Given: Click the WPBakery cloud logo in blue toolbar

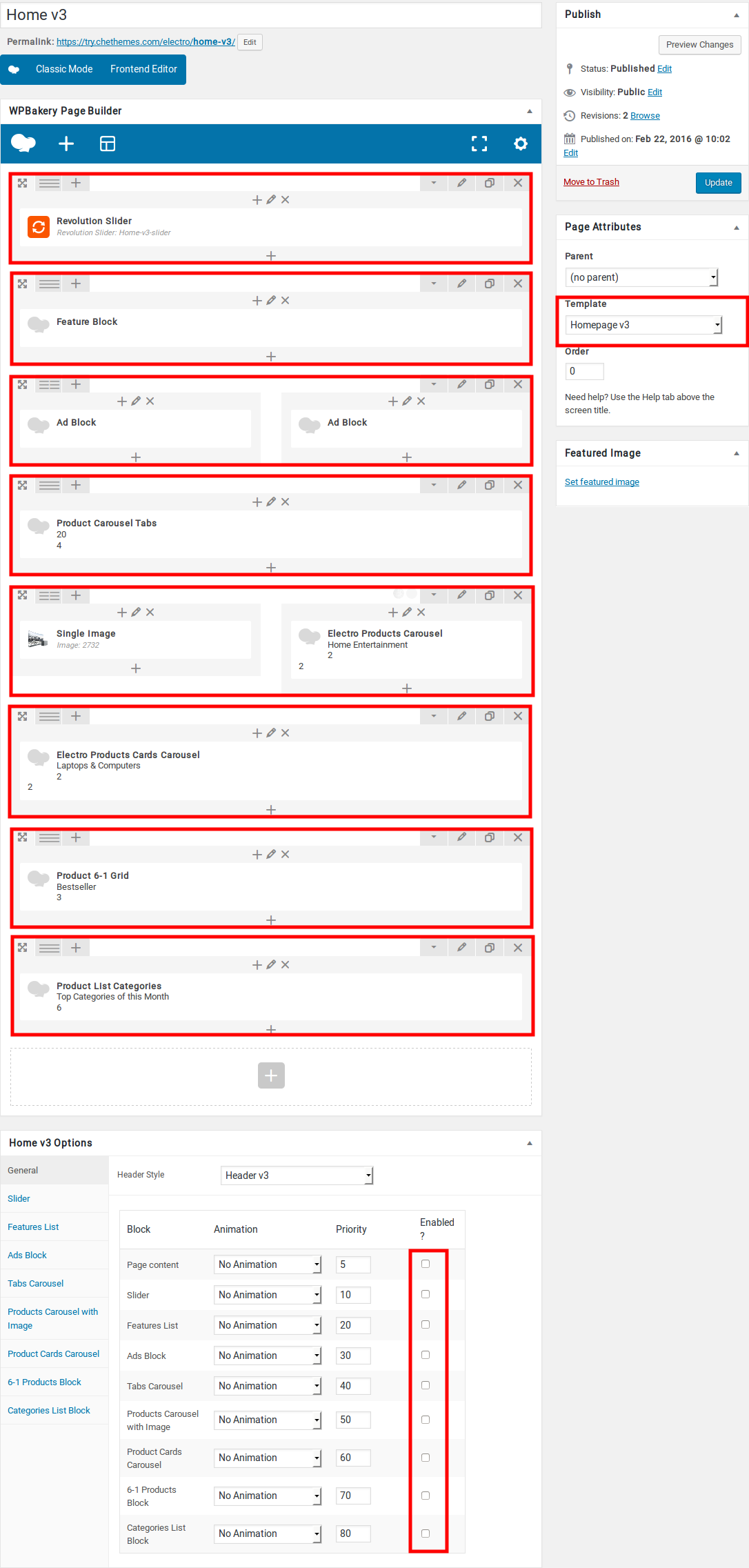Looking at the screenshot, I should click(23, 143).
